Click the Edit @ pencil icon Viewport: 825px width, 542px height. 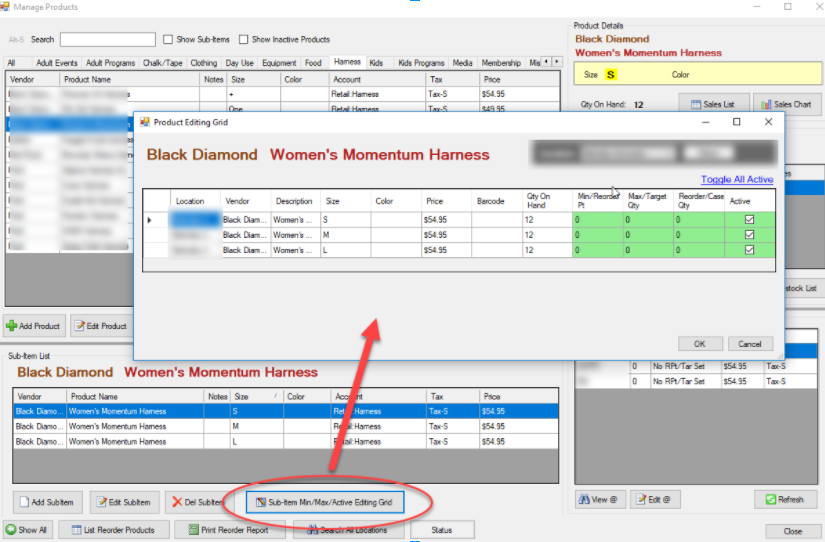(641, 499)
